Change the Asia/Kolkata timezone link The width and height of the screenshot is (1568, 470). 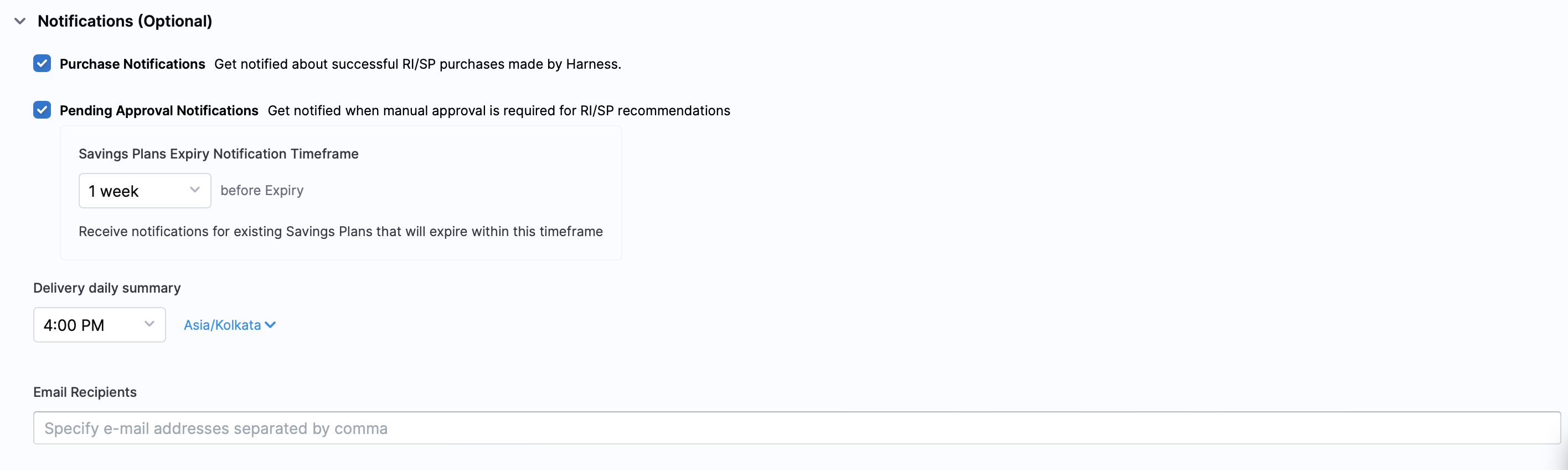click(223, 325)
